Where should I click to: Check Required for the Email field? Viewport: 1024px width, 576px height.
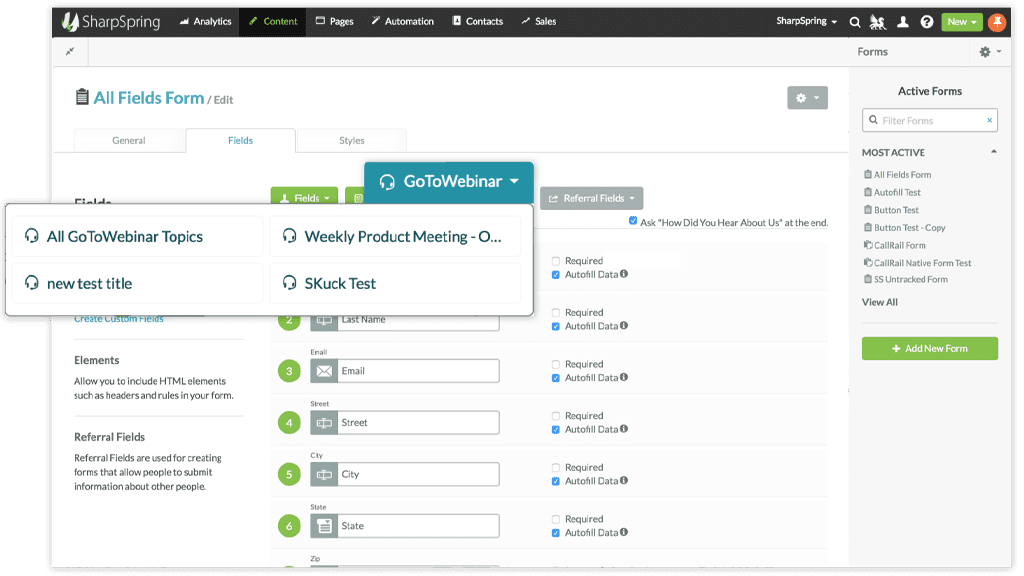click(x=556, y=364)
